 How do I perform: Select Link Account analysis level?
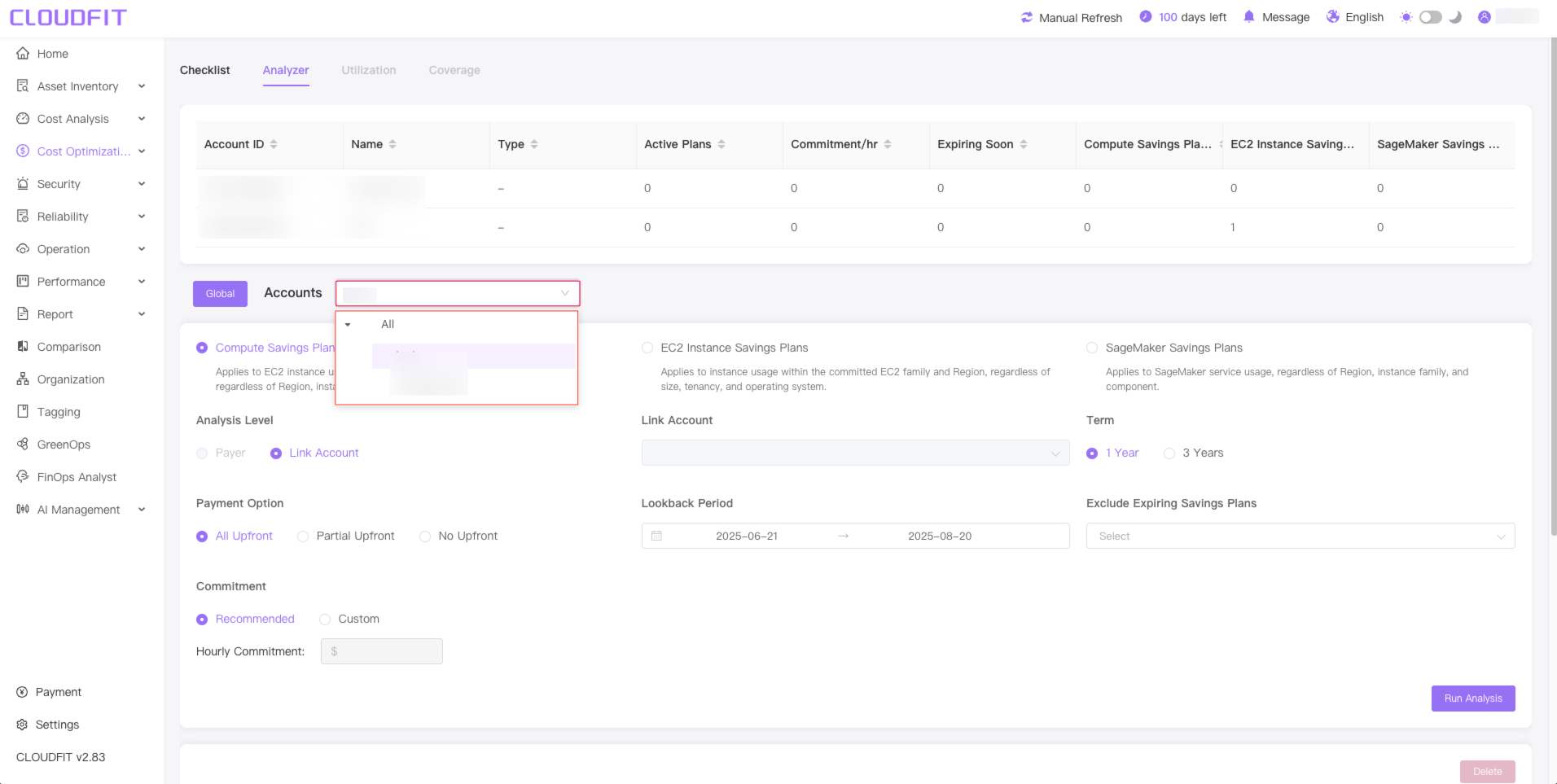(276, 453)
